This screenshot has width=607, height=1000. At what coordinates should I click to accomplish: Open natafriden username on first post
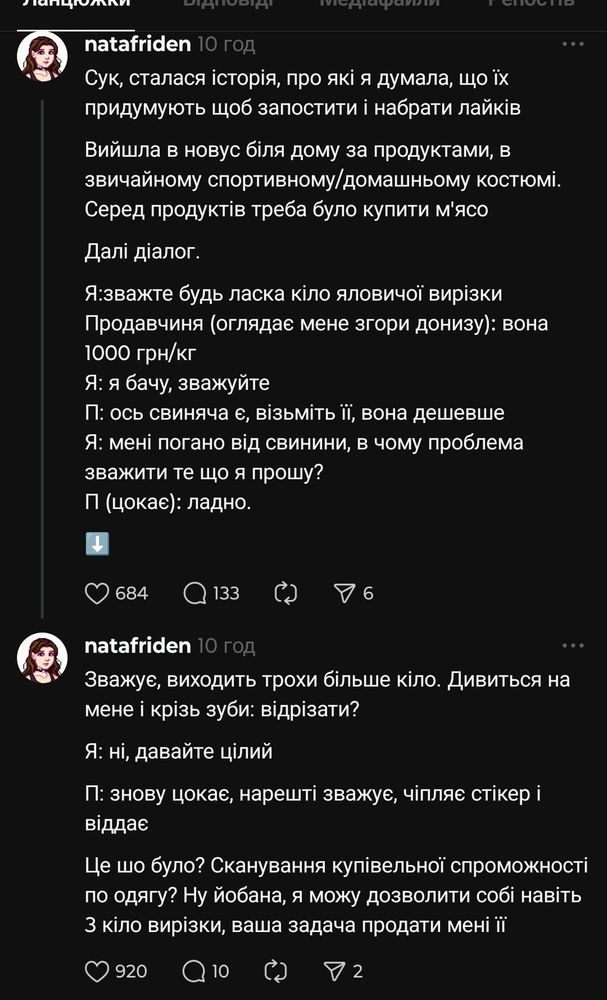pos(138,44)
